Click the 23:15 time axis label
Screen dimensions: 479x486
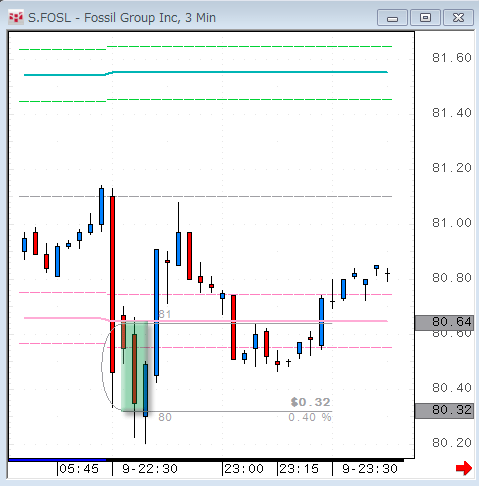pos(299,469)
